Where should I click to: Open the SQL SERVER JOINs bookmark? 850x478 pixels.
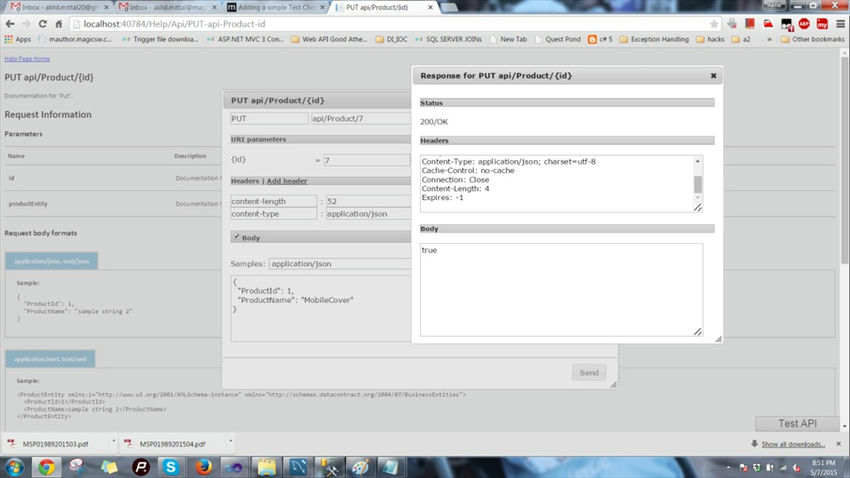[x=448, y=39]
